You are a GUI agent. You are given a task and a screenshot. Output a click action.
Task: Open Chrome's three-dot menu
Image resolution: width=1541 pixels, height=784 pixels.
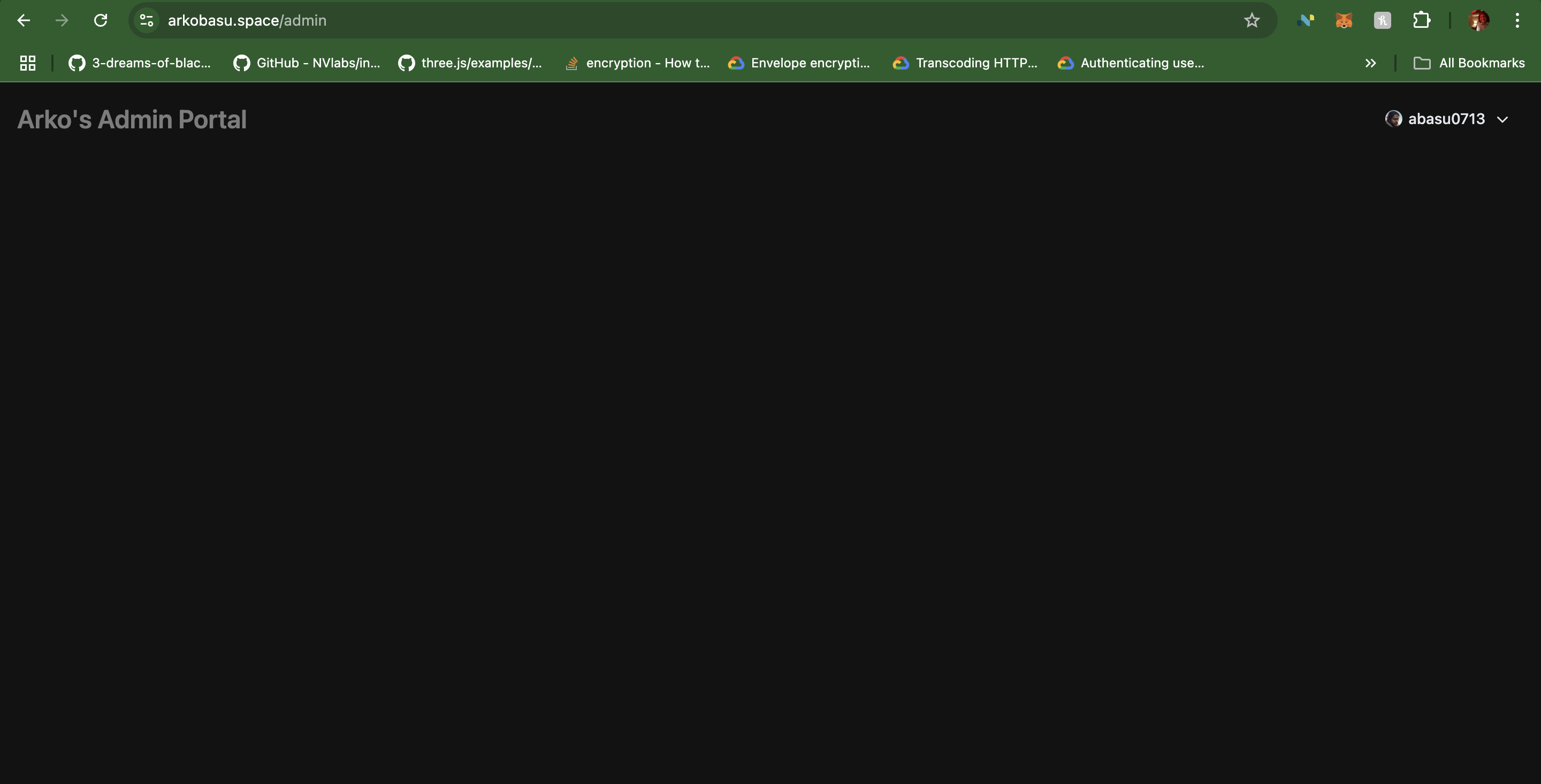coord(1517,20)
